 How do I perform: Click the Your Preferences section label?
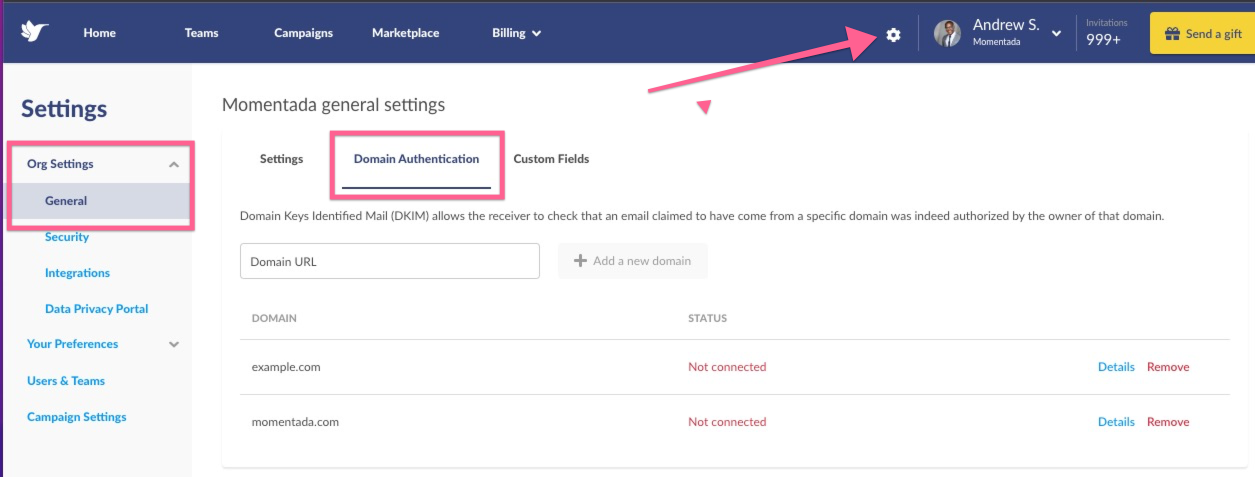(73, 344)
